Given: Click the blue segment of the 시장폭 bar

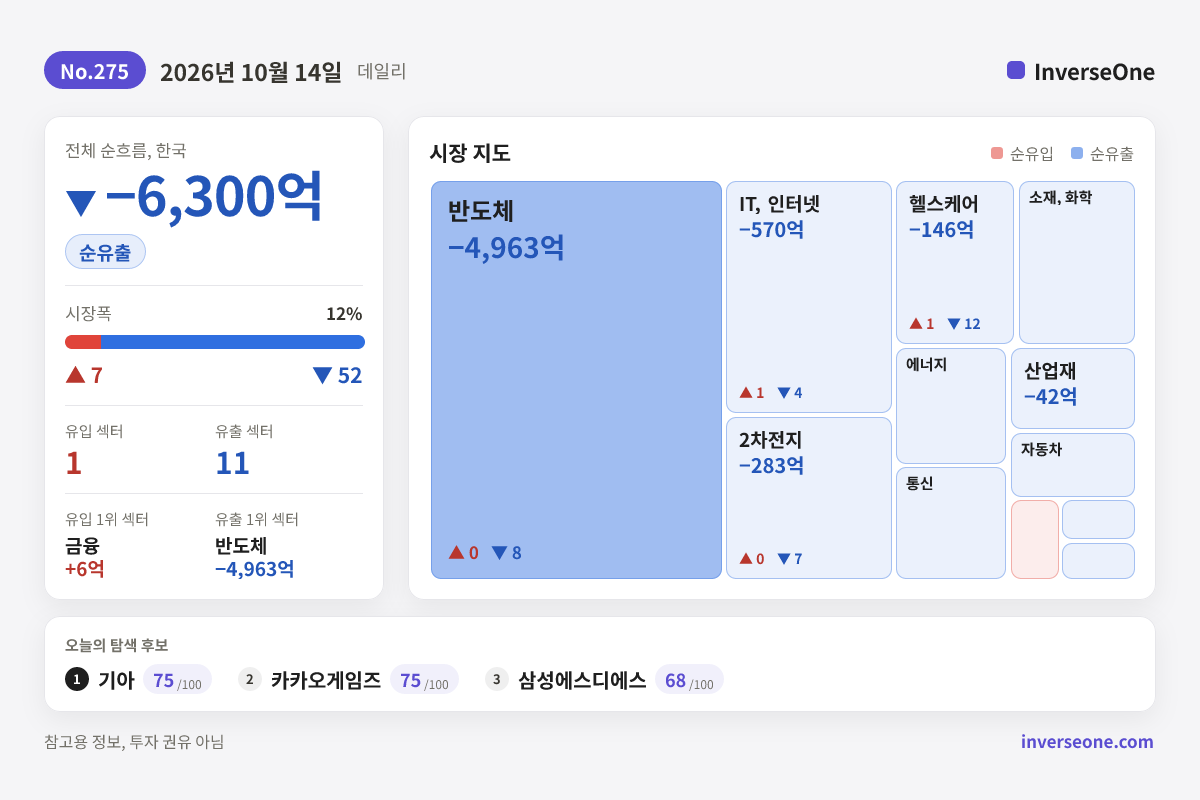Looking at the screenshot, I should [x=233, y=342].
